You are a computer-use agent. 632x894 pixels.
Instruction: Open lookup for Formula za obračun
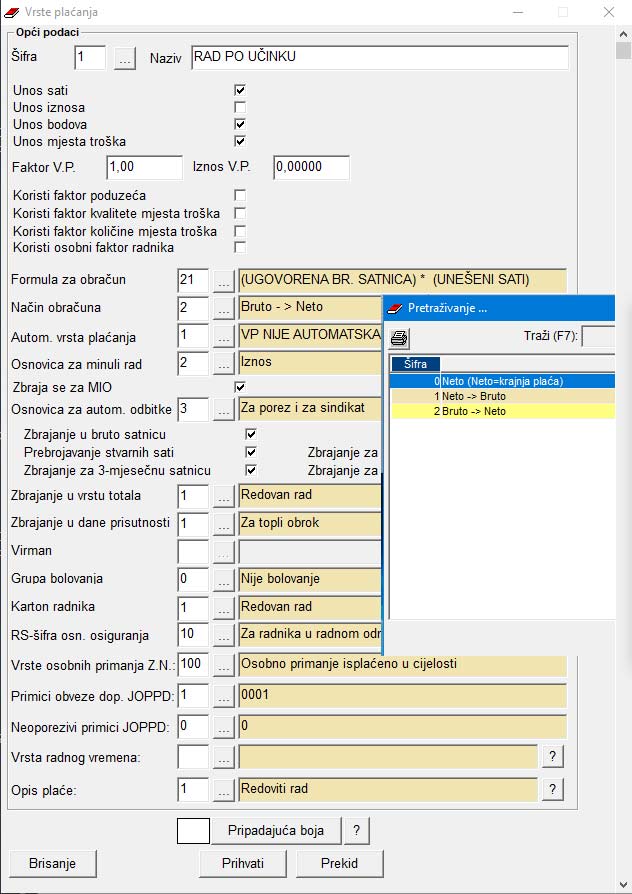(x=224, y=281)
